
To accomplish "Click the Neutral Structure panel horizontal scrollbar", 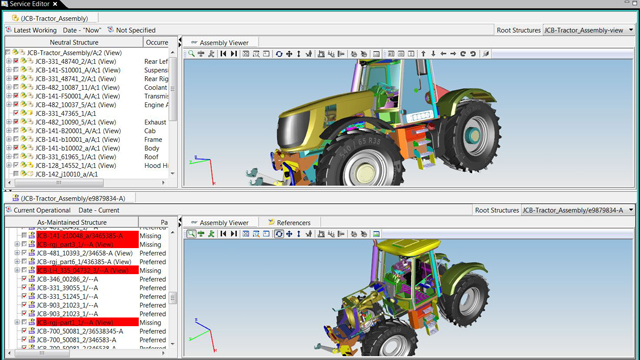I will 87,183.
